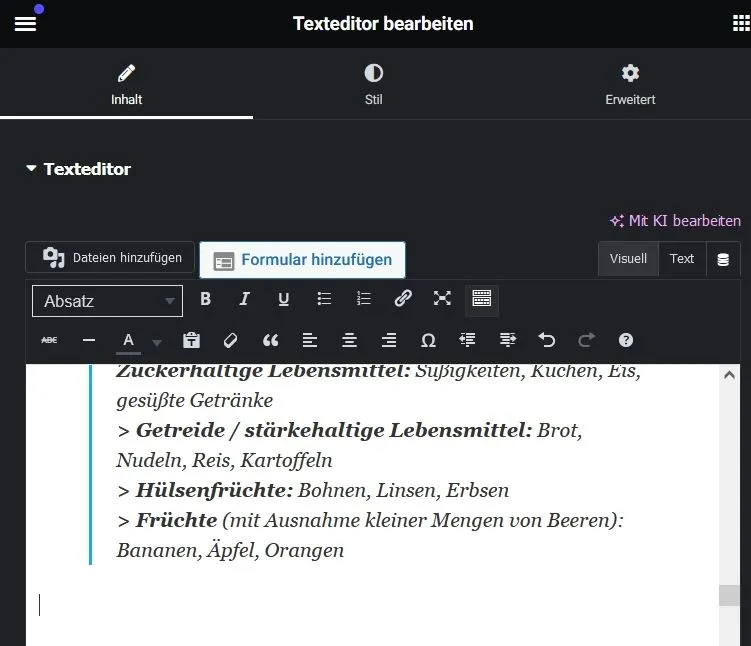Click the editor scrollbar up arrow

729,375
